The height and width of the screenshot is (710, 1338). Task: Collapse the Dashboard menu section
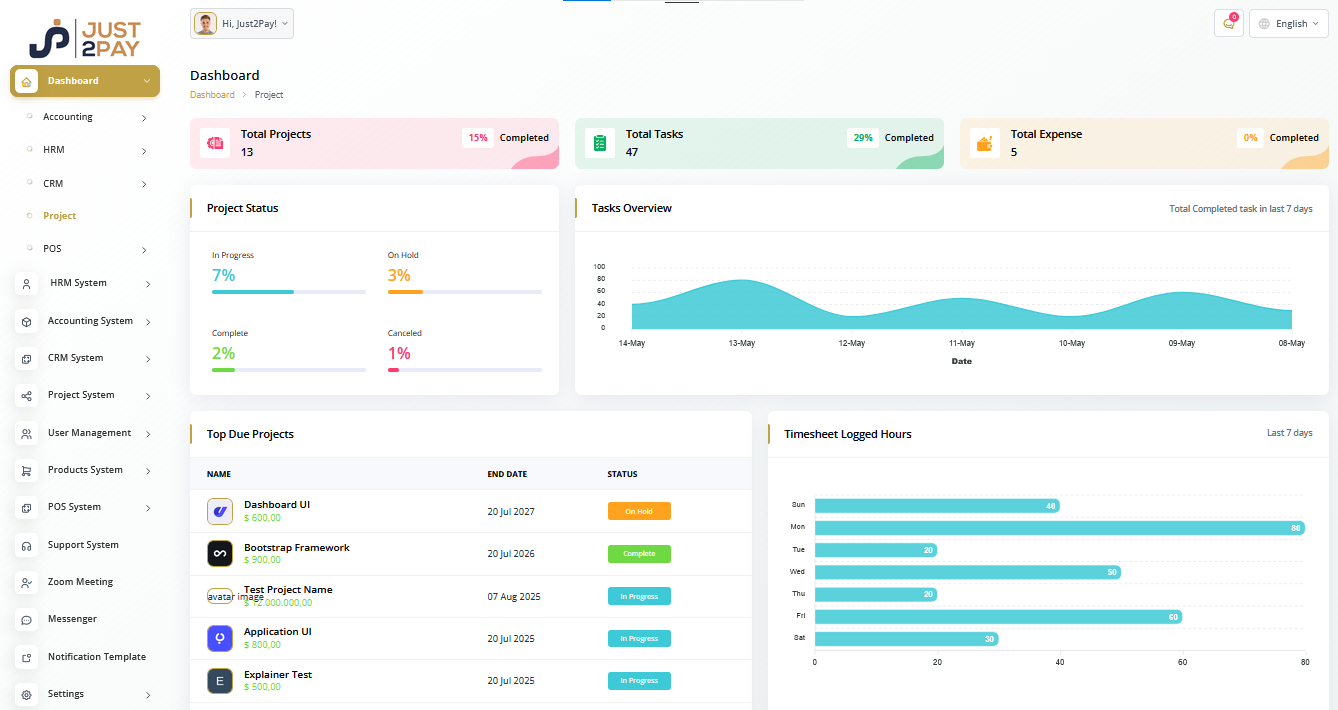pyautogui.click(x=146, y=81)
